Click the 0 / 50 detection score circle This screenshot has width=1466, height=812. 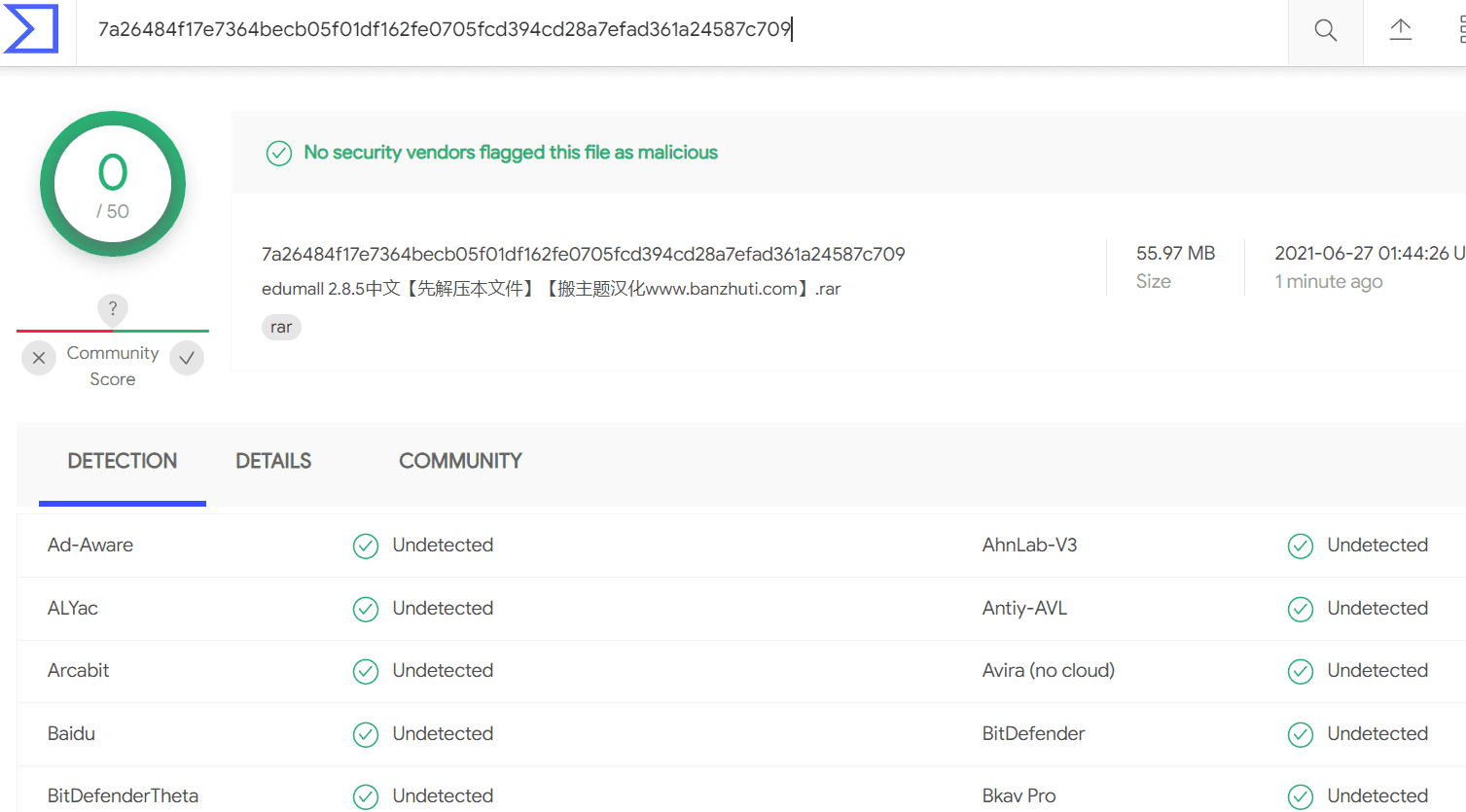[x=113, y=184]
